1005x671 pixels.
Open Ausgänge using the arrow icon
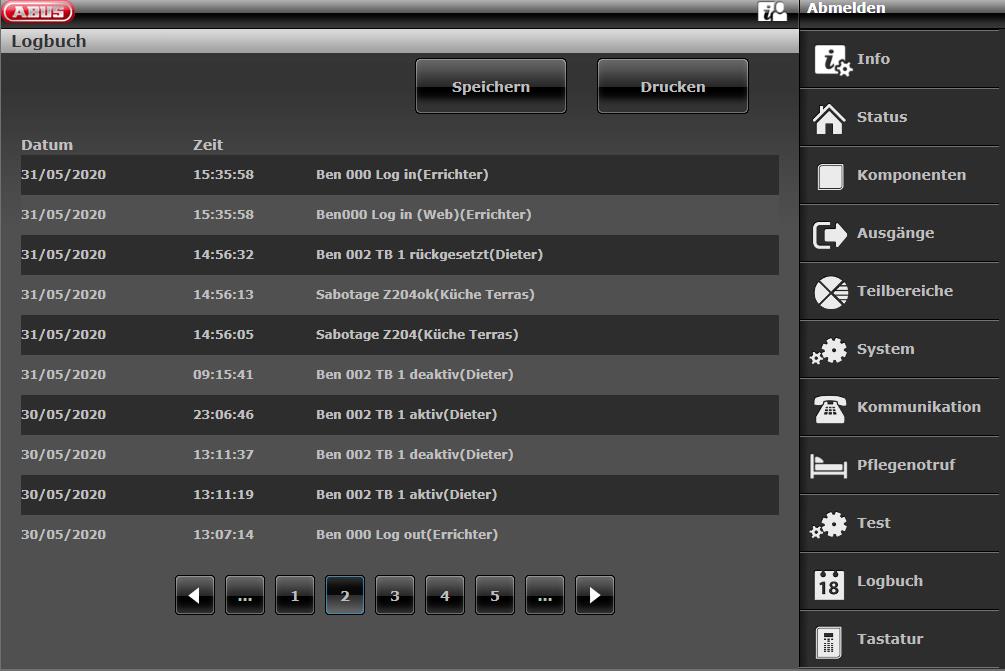click(x=830, y=235)
